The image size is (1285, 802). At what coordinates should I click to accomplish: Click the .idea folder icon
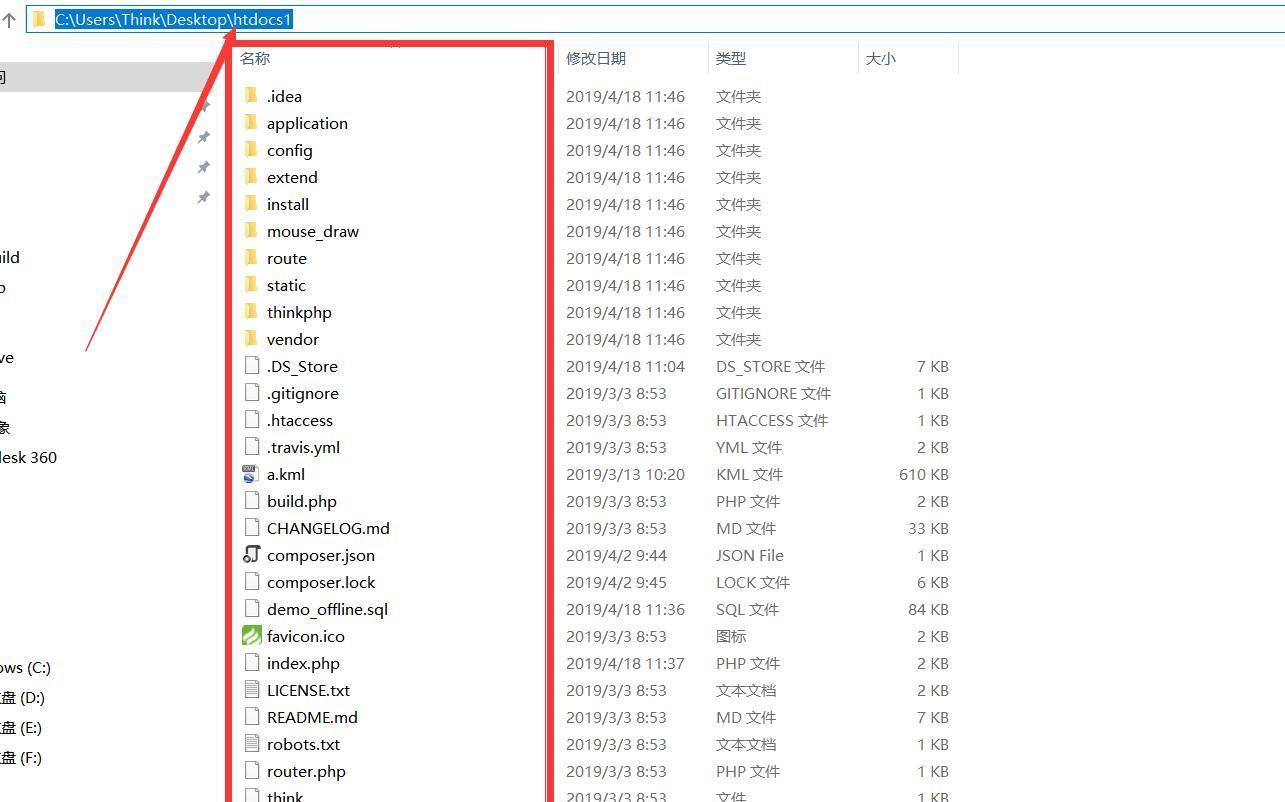251,96
